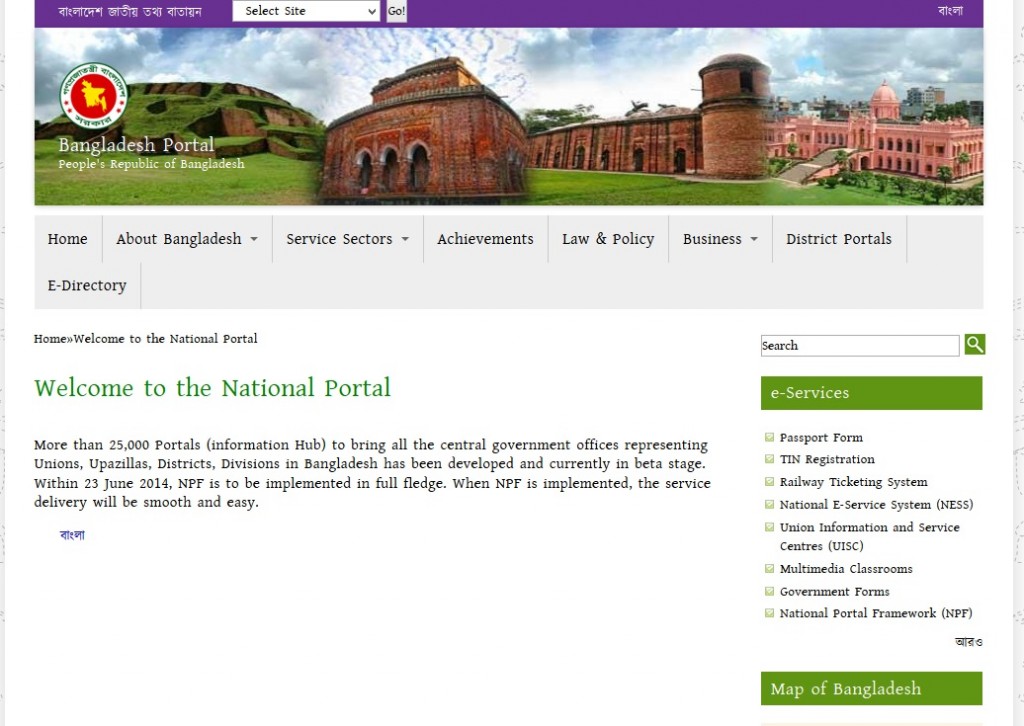Open the E-Directory menu item
Image resolution: width=1024 pixels, height=726 pixels.
point(87,285)
